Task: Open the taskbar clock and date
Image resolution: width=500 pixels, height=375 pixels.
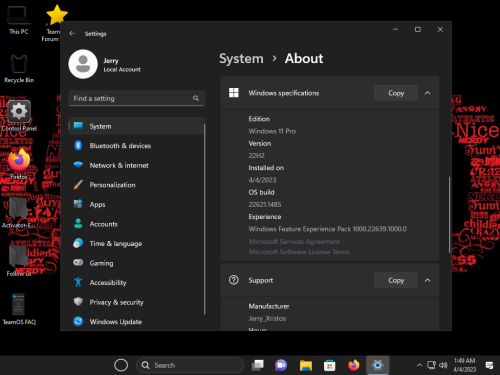Action: [x=464, y=365]
